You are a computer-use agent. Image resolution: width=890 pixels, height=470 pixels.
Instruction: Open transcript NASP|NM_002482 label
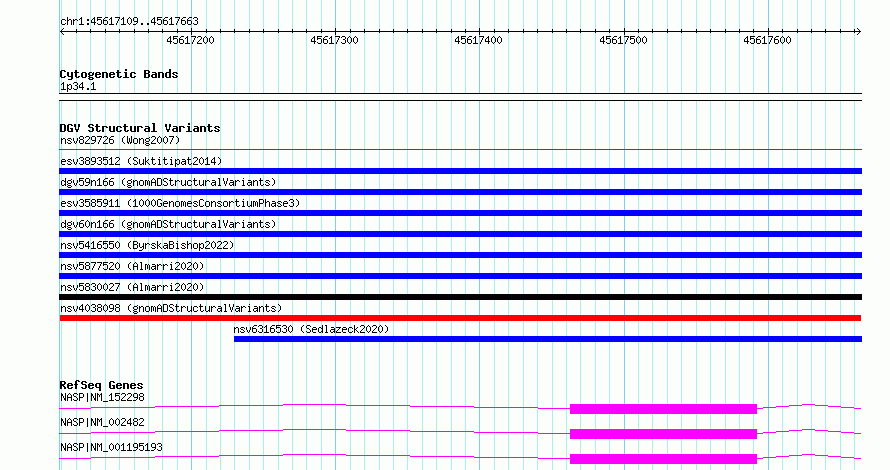[102, 422]
